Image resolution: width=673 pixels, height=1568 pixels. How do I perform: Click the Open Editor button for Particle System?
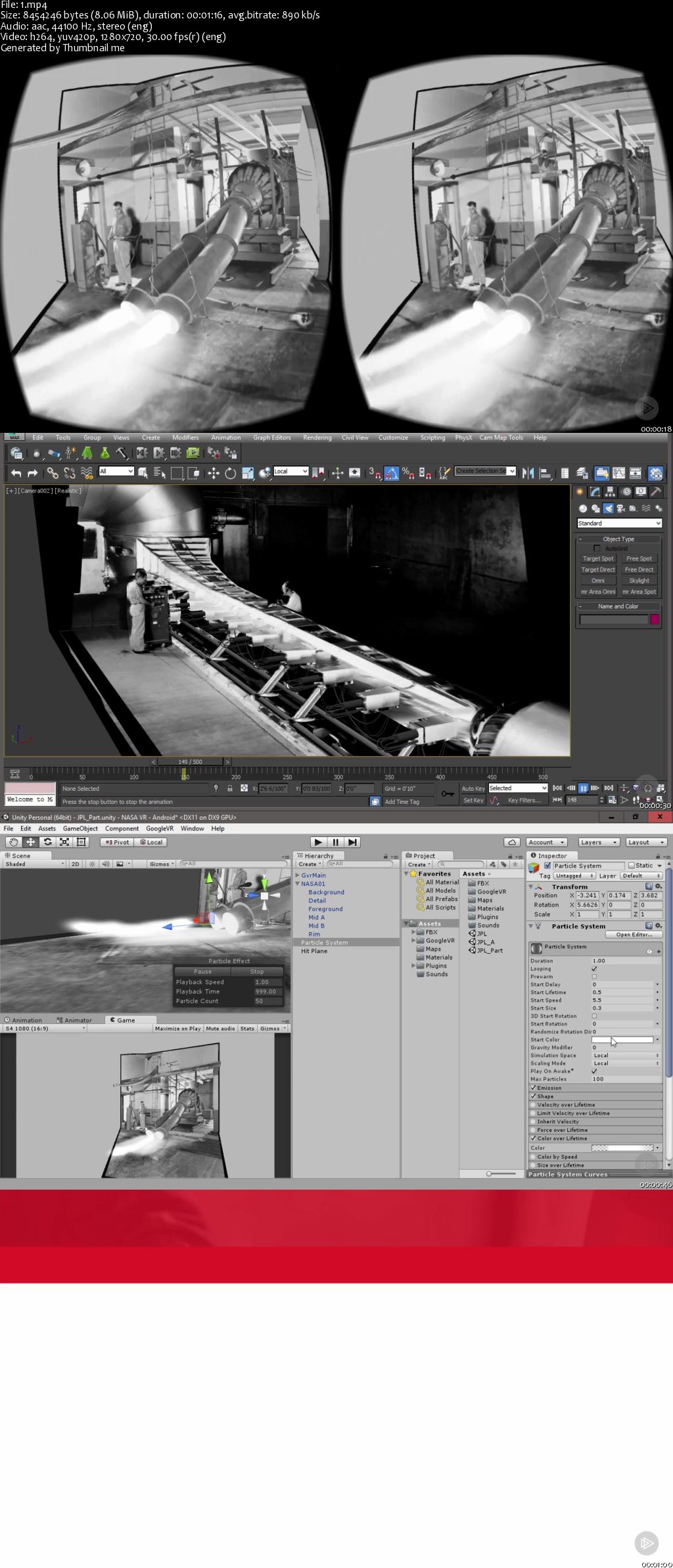[x=634, y=934]
